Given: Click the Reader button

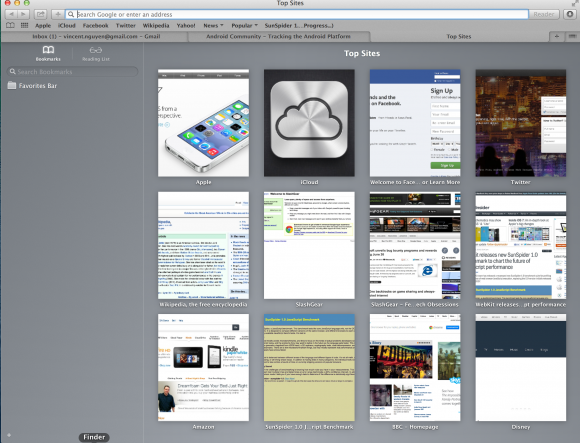Looking at the screenshot, I should (544, 14).
